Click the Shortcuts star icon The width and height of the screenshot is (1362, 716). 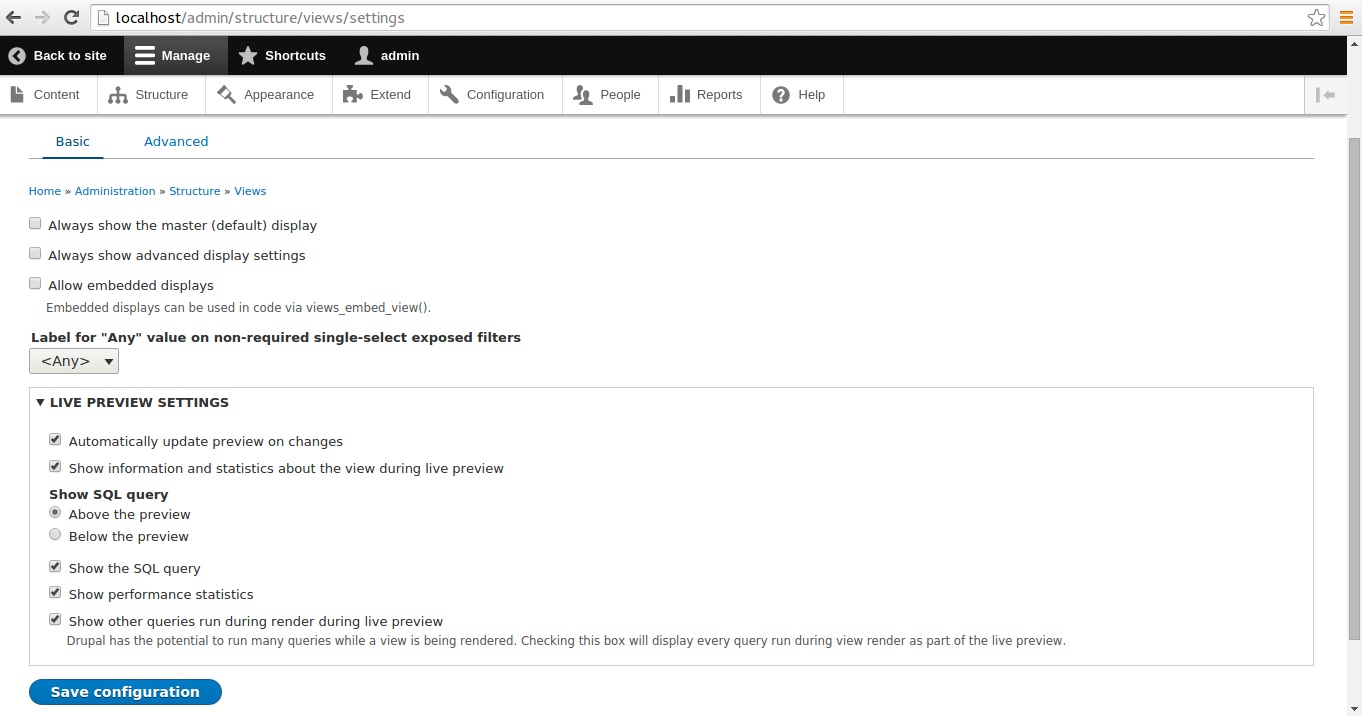coord(248,55)
